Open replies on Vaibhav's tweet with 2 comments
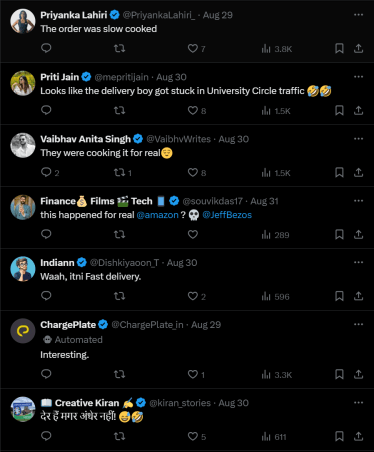The image size is (374, 452). click(50, 172)
